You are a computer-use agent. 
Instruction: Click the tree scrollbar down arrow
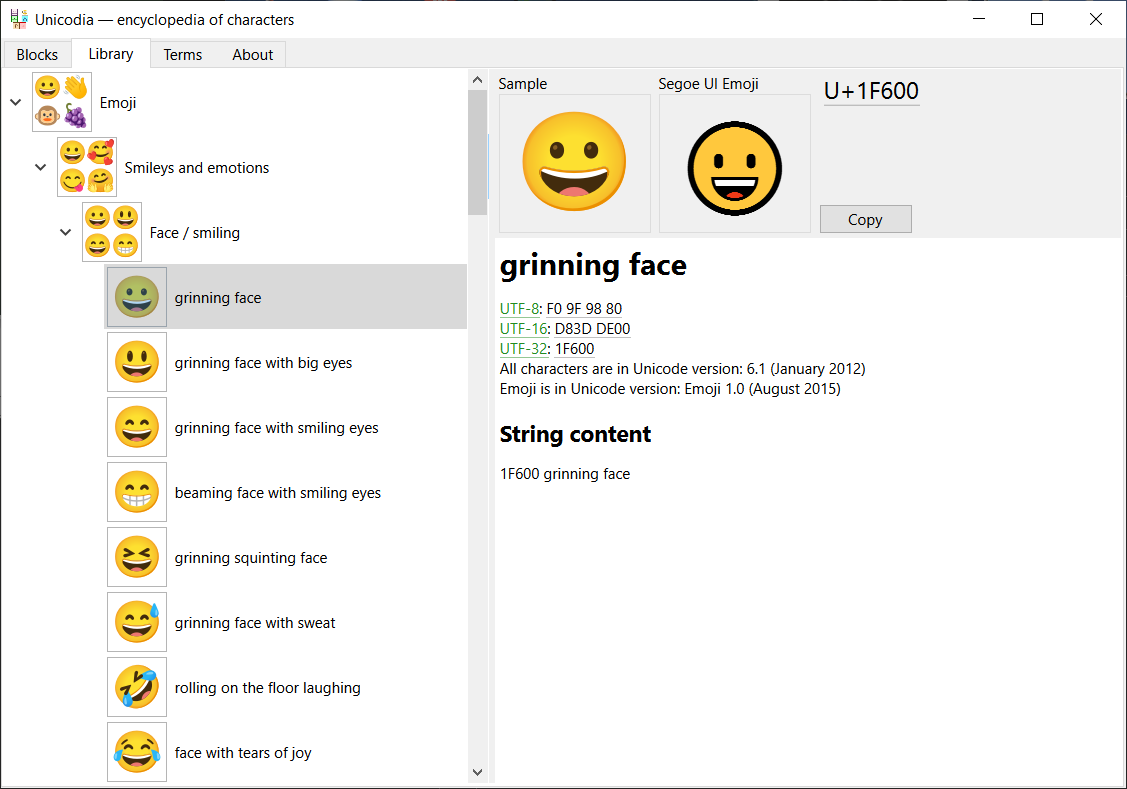(477, 772)
